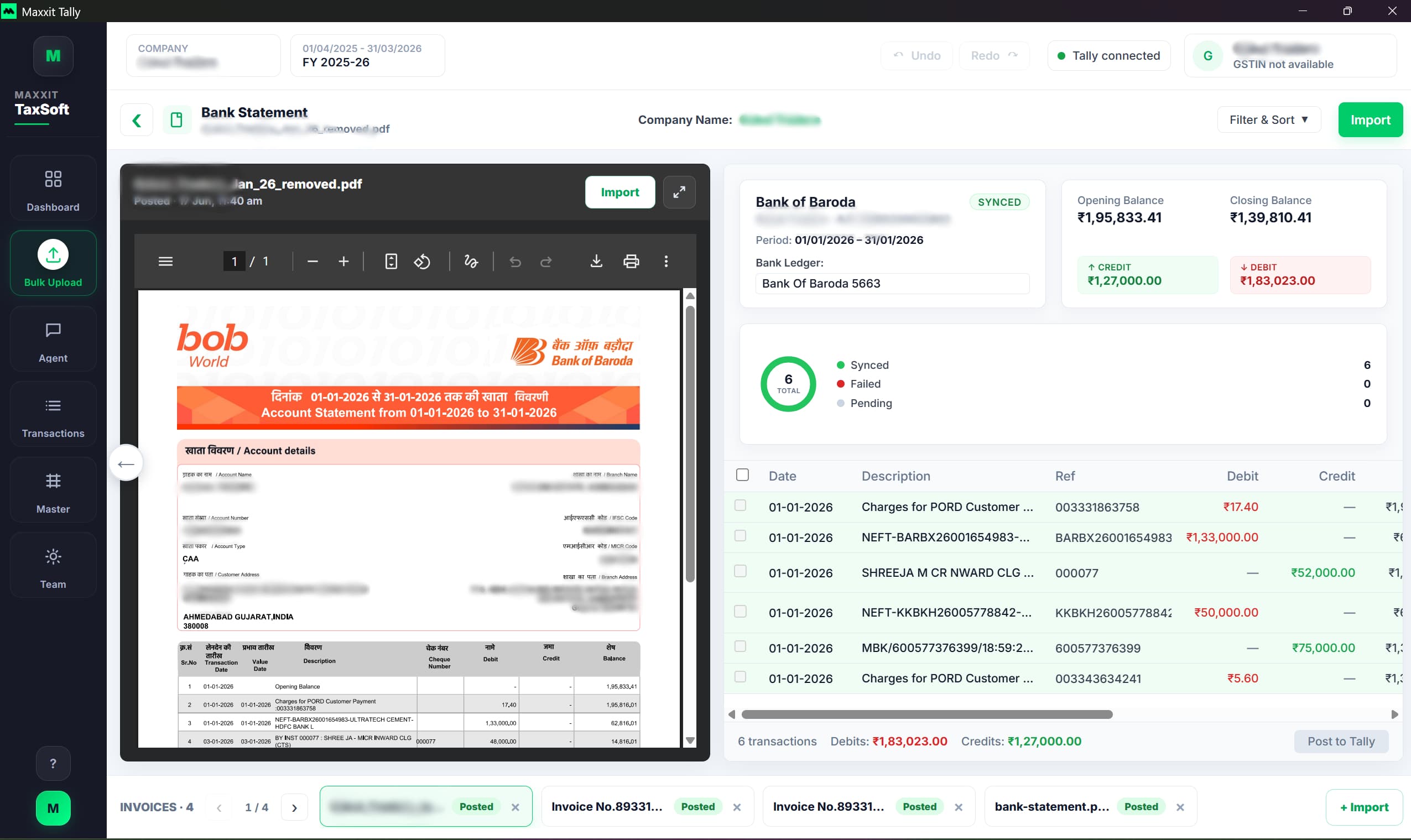
Task: Open the Dashboard sidebar item
Action: 53,188
